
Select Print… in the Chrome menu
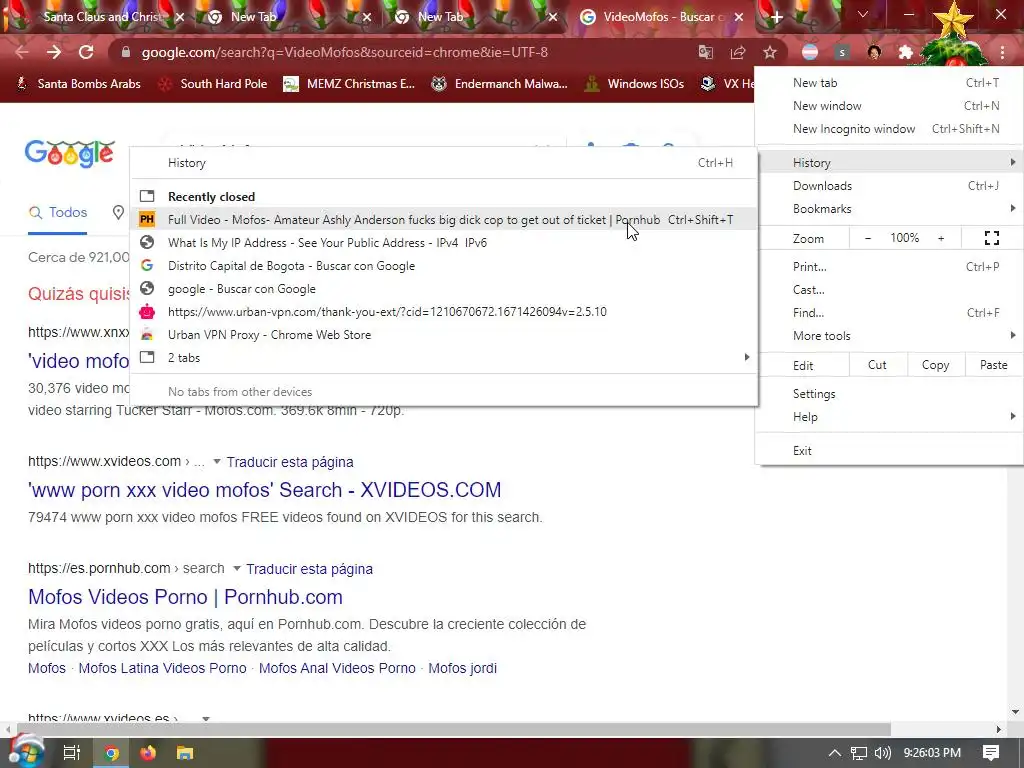point(889,266)
